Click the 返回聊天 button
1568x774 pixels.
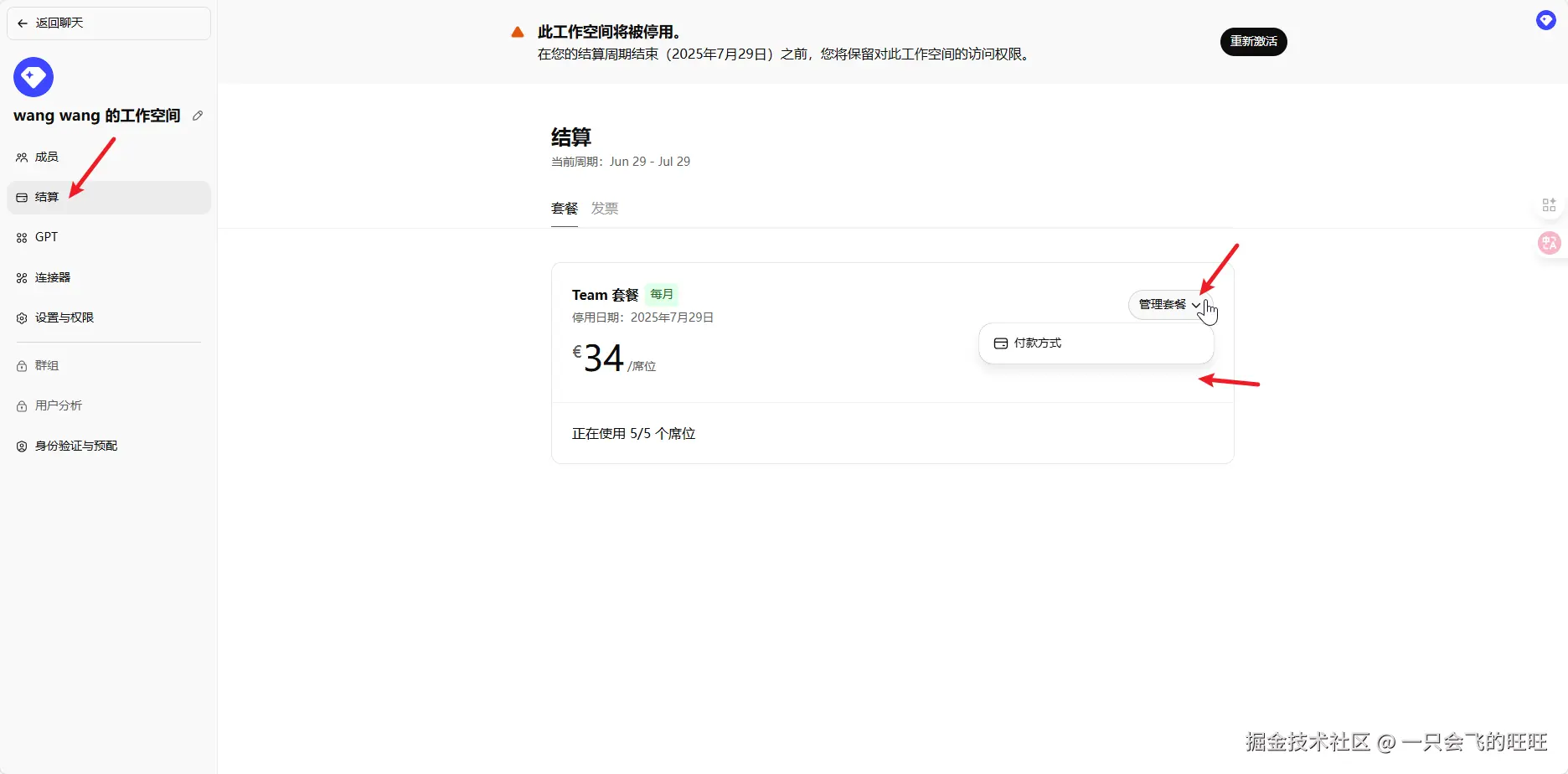tap(109, 23)
